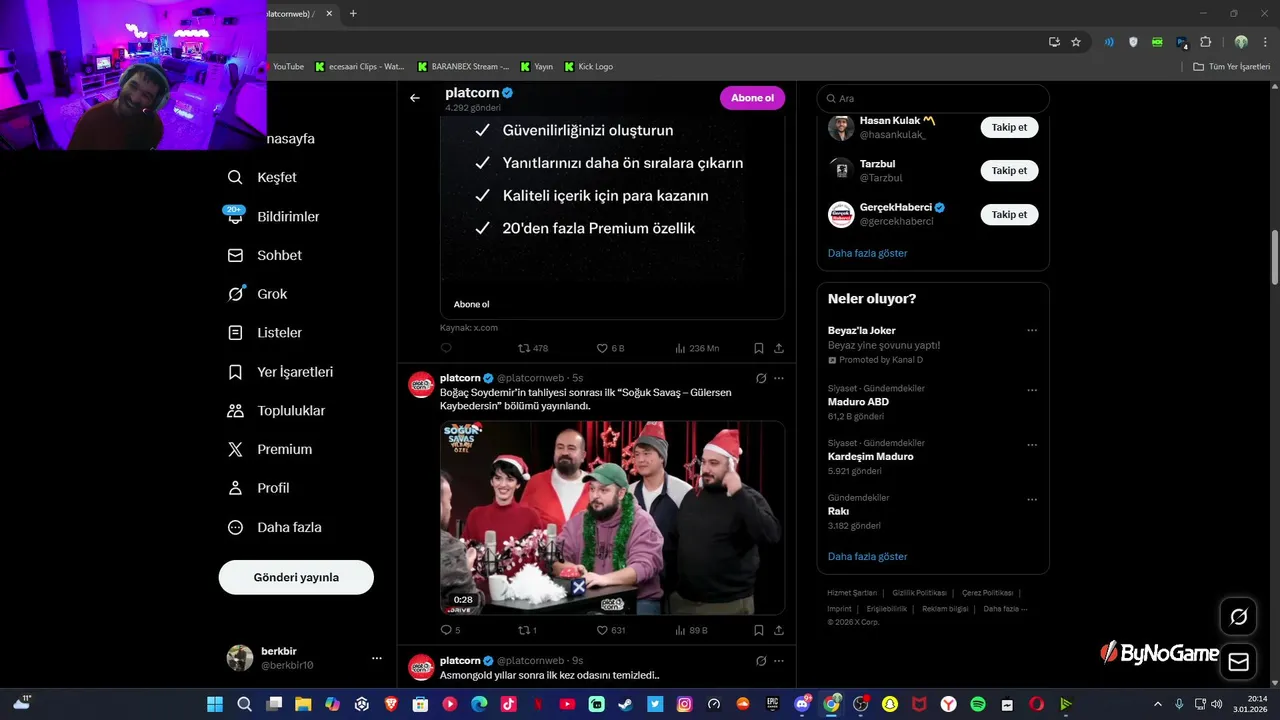Like the post with 631 likes
Viewport: 1280px width, 720px height.
610,630
